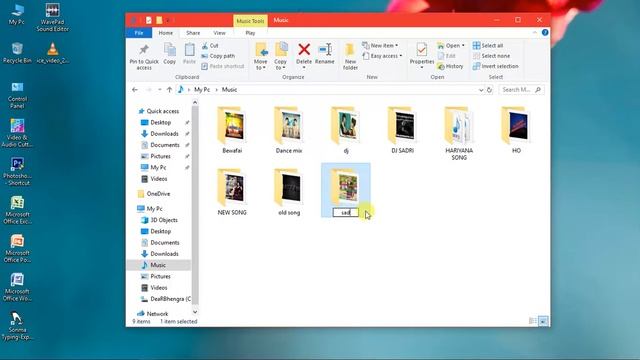640x360 pixels.
Task: Collapse the ribbon with chevron
Action: [535, 33]
